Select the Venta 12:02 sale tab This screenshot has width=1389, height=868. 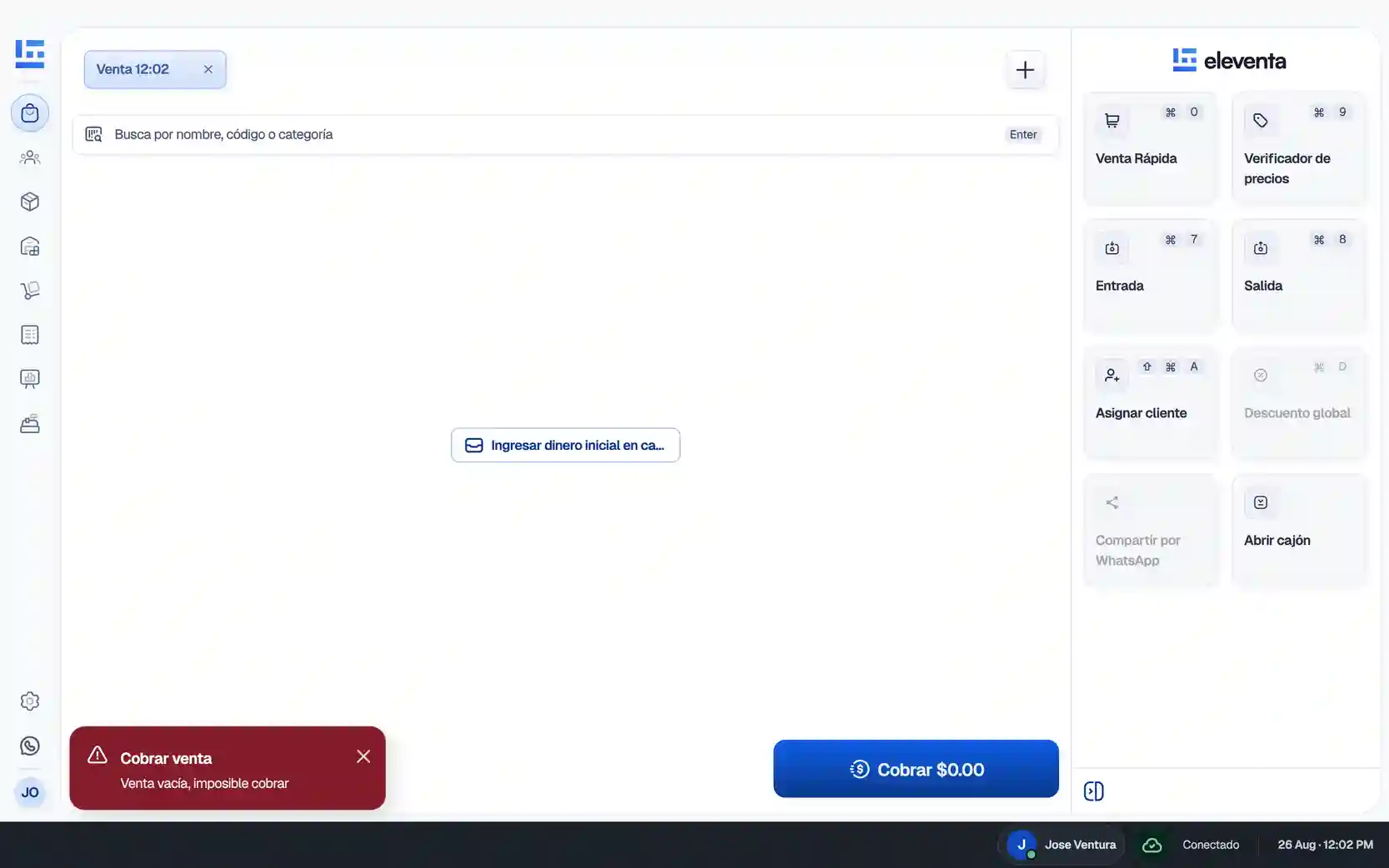click(155, 69)
